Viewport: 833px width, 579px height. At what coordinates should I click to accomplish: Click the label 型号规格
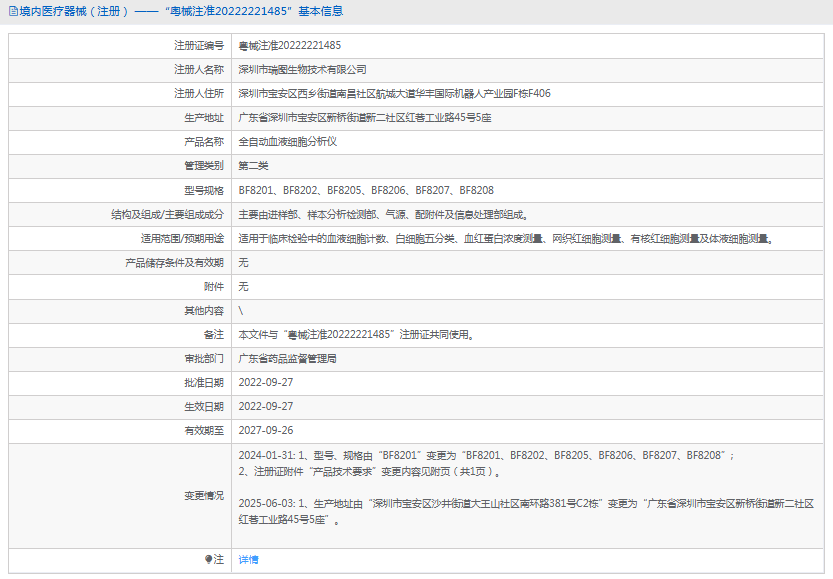[204, 190]
